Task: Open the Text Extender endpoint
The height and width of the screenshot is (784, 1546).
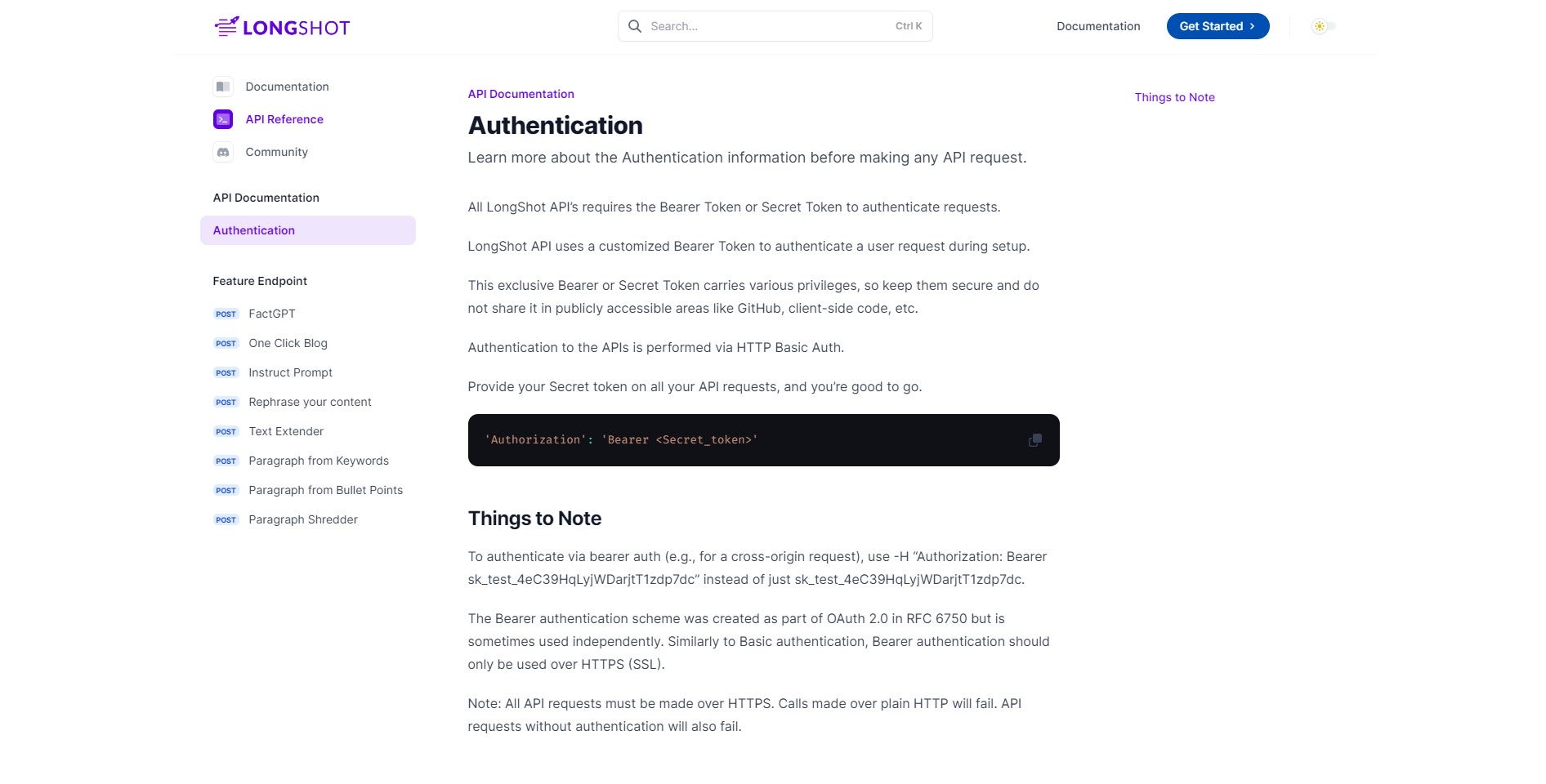Action: [286, 431]
